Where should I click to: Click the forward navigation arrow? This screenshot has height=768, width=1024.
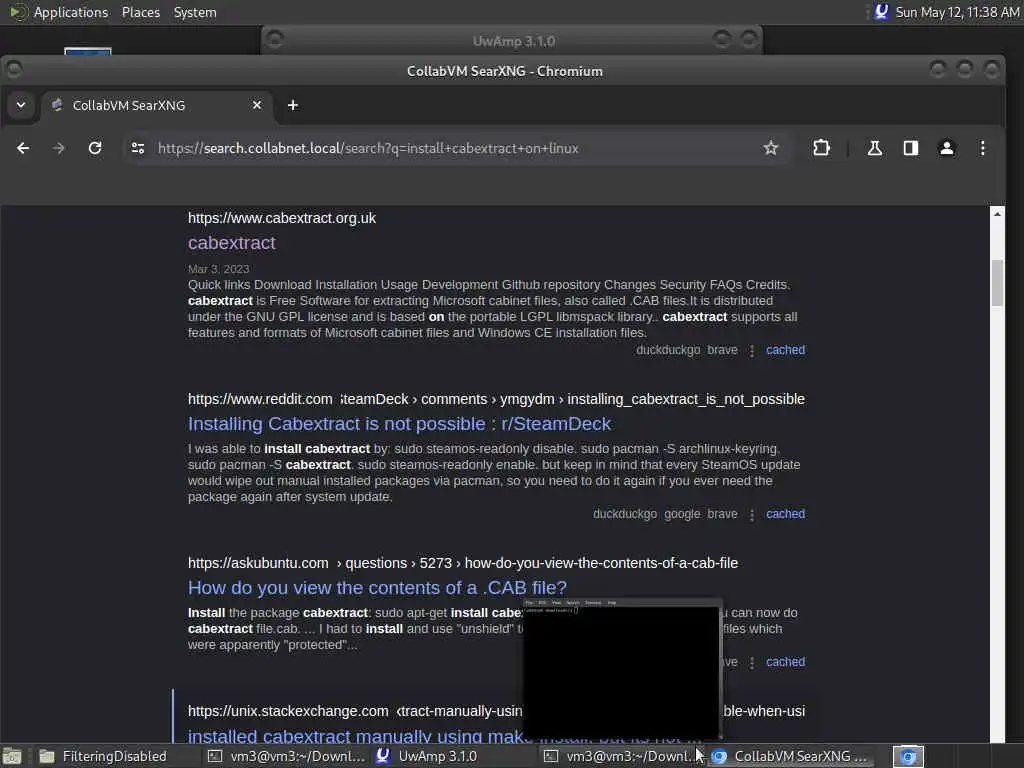coord(59,148)
